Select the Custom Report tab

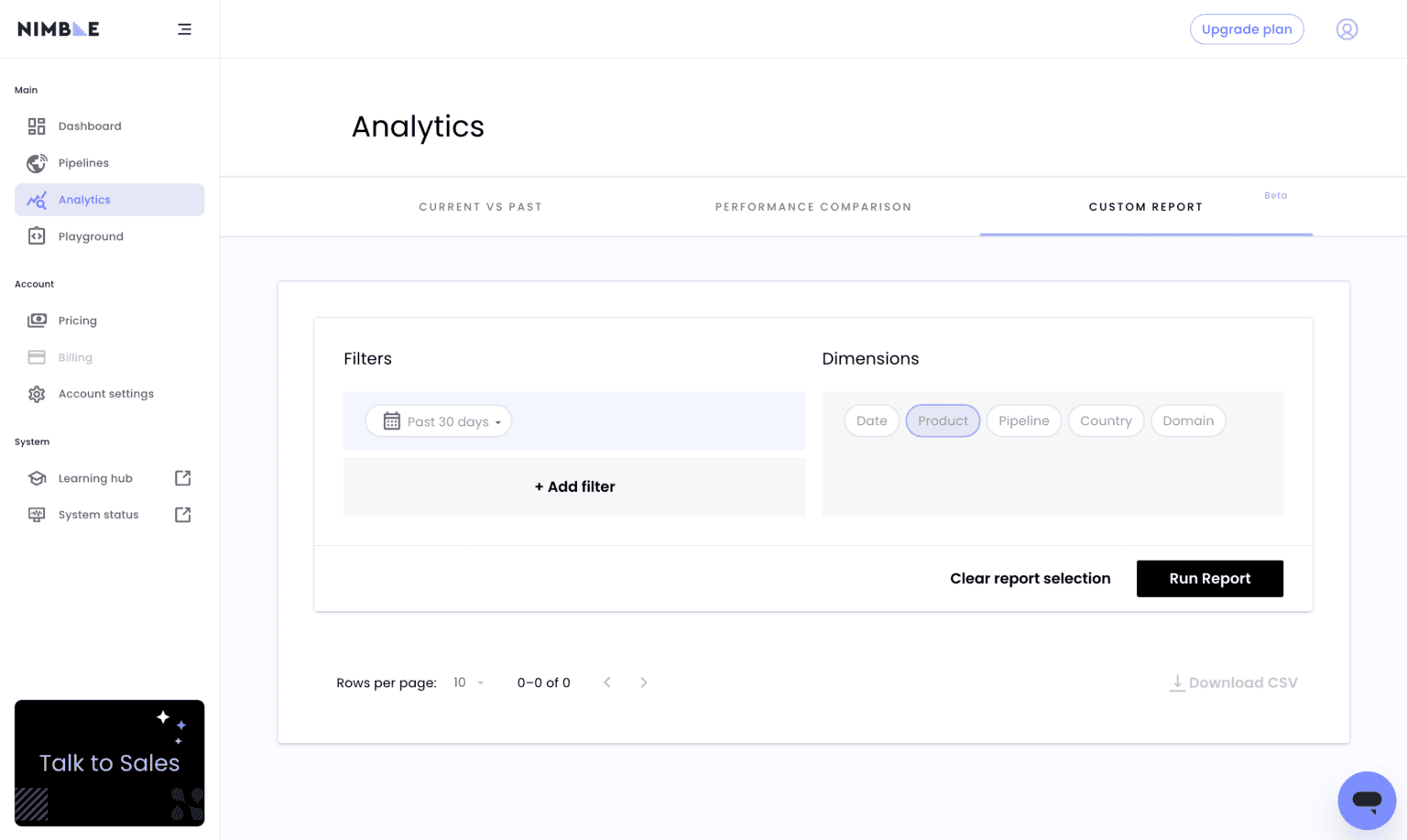tap(1146, 207)
